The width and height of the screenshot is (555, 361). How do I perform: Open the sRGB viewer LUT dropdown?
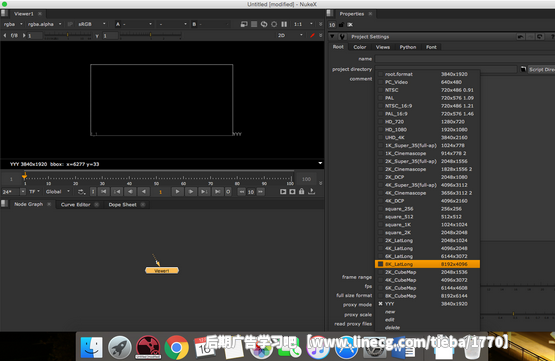pyautogui.click(x=91, y=24)
